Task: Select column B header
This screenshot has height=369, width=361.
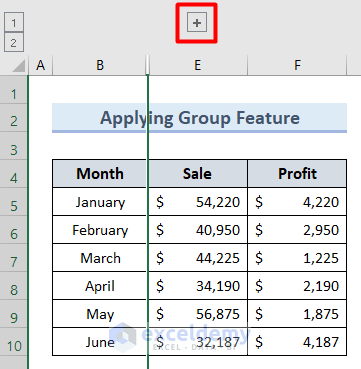Action: 100,65
